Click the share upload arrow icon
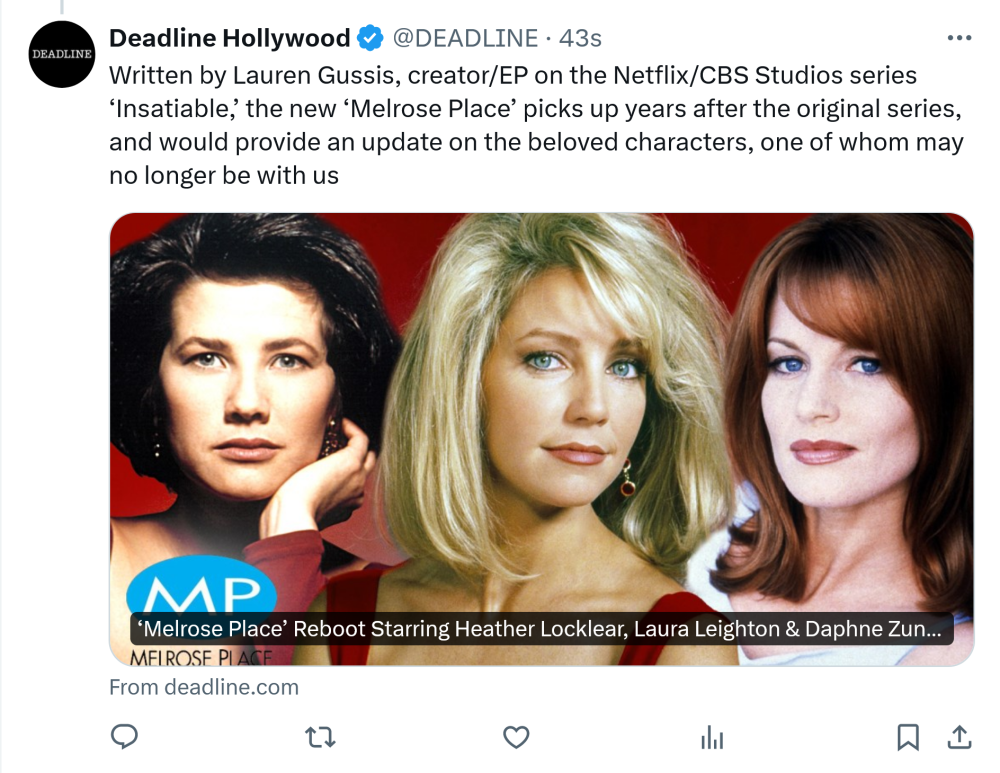Viewport: 1000px width, 773px height. 959,737
